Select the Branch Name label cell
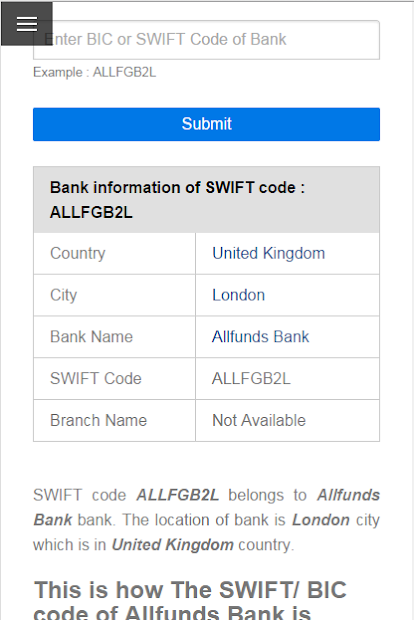414x620 pixels. [x=114, y=420]
